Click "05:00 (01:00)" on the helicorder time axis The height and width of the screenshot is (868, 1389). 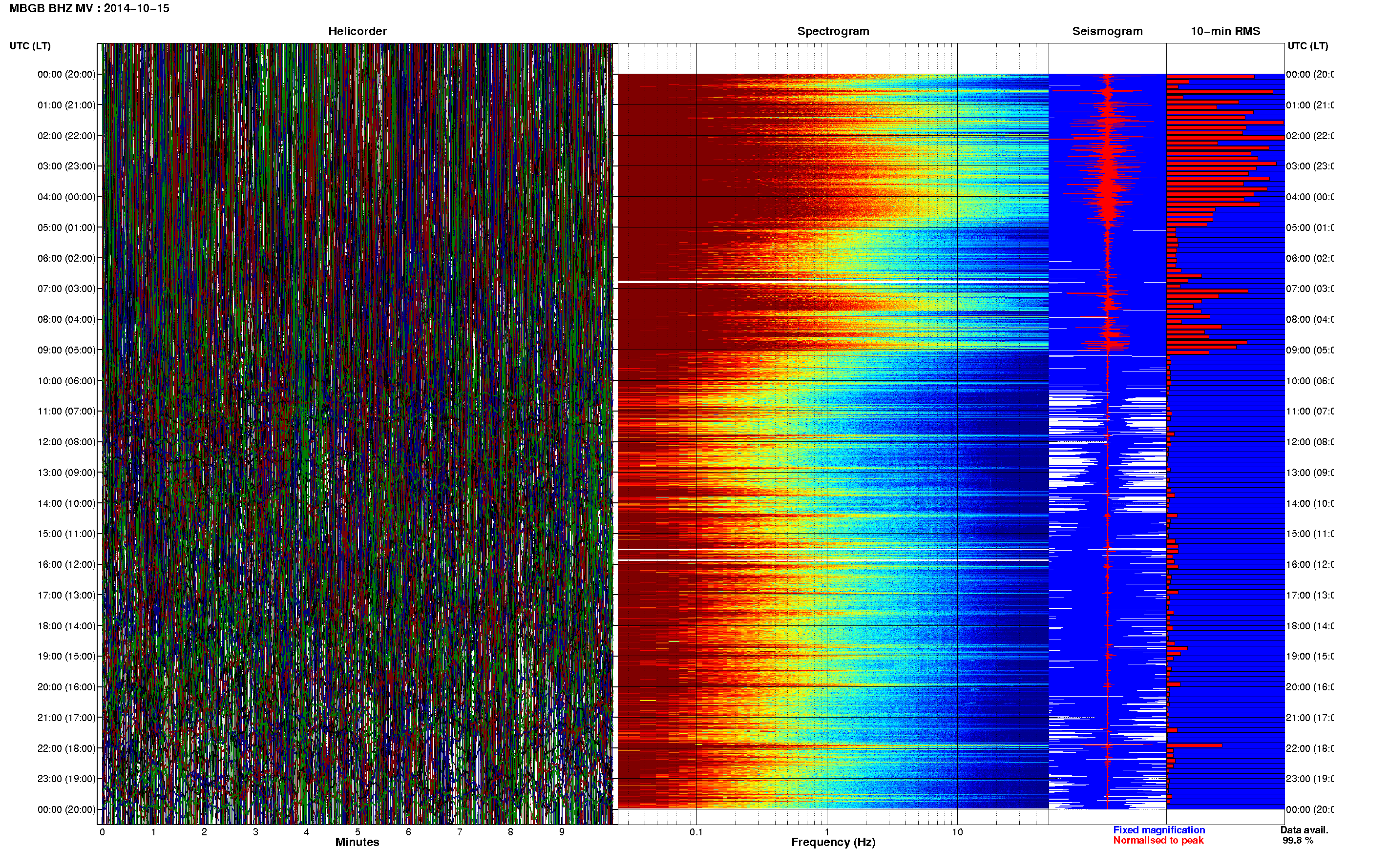pyautogui.click(x=66, y=228)
